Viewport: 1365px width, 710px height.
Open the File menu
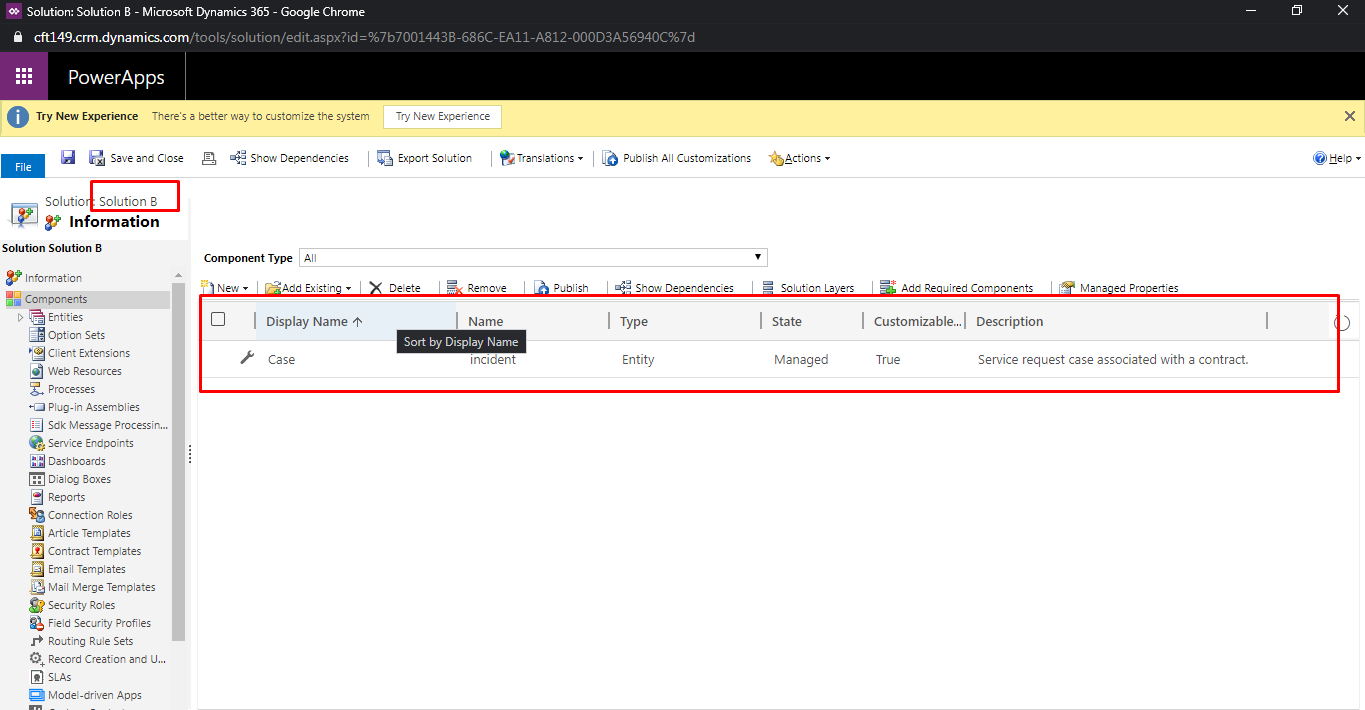(x=23, y=167)
